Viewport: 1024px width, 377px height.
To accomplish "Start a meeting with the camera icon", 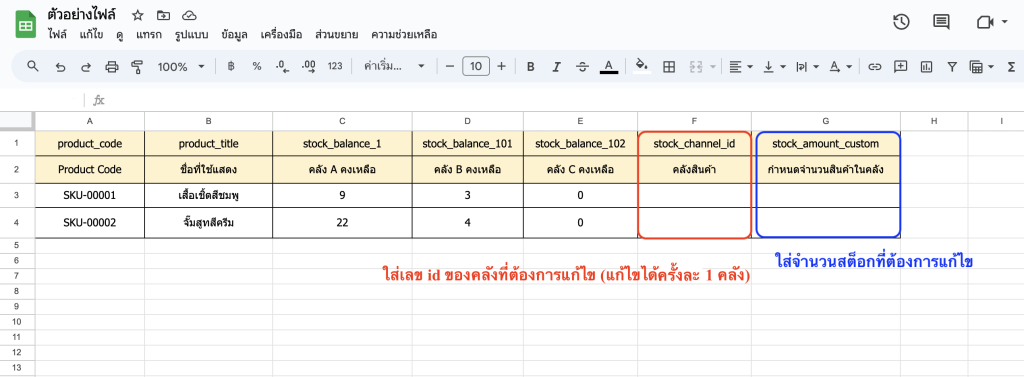I will [984, 22].
